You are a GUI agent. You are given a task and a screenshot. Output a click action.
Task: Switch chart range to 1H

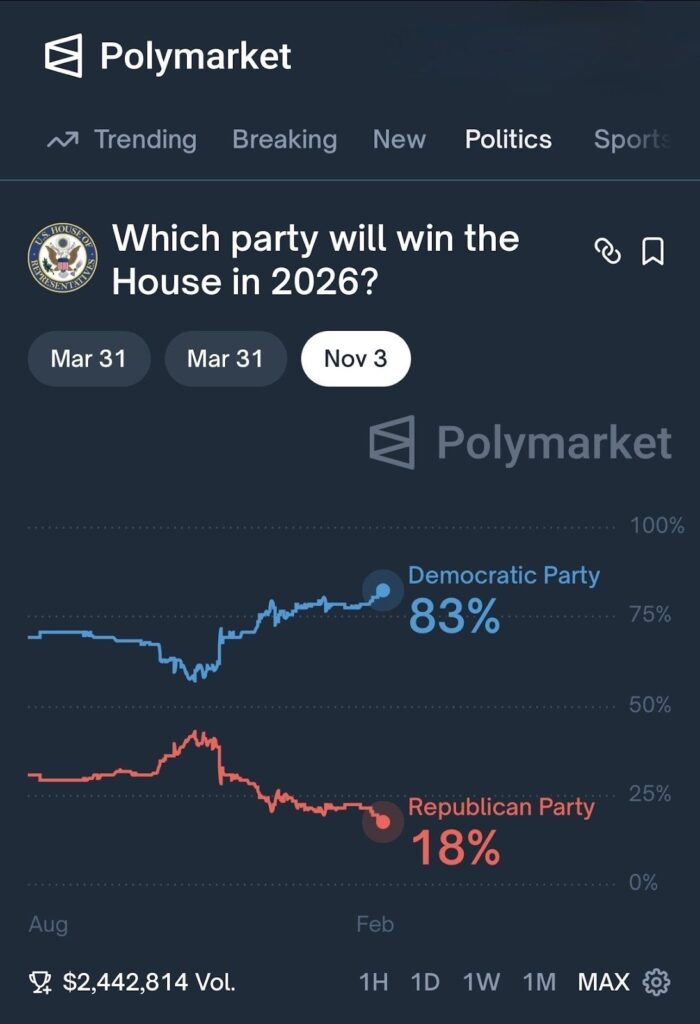373,982
